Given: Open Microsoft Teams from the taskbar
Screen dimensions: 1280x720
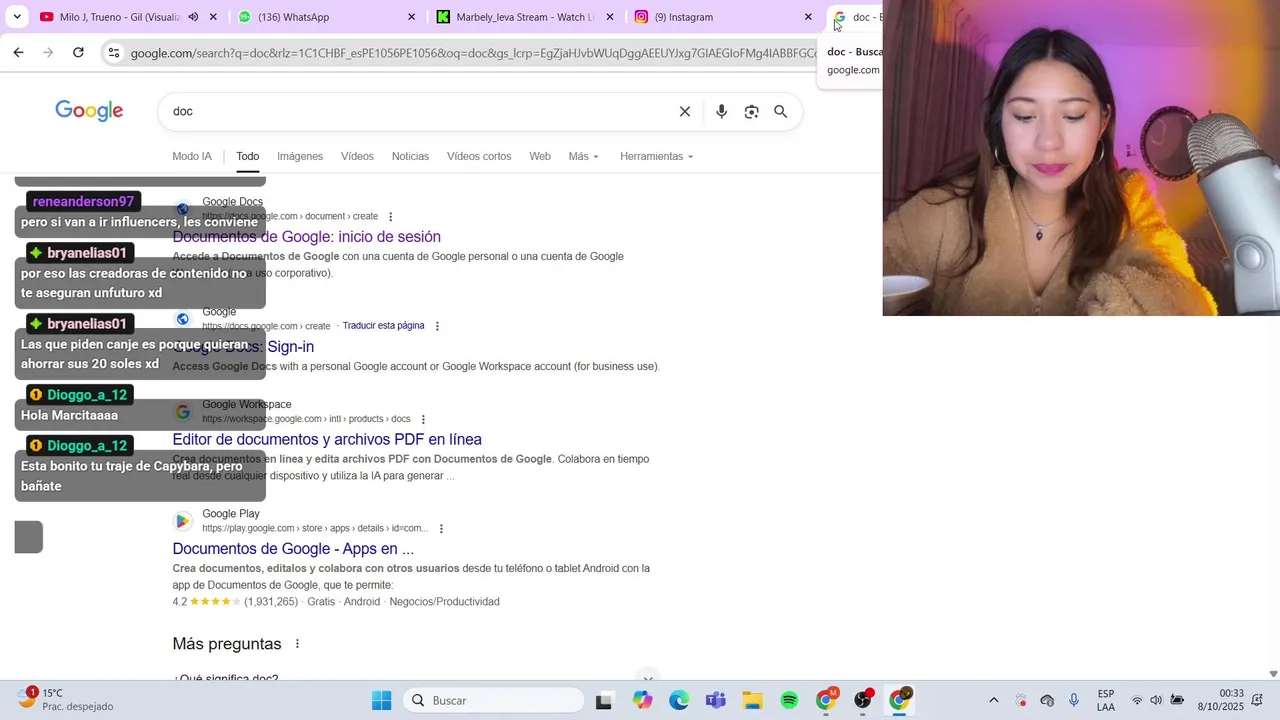Looking at the screenshot, I should tap(716, 701).
